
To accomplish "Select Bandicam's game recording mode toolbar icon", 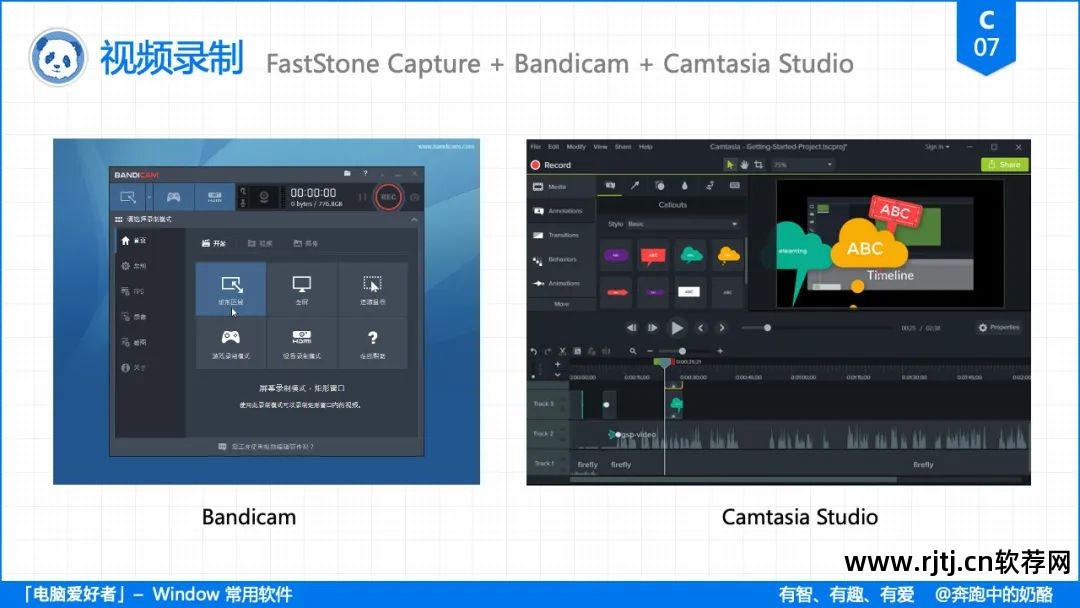I will click(x=174, y=197).
